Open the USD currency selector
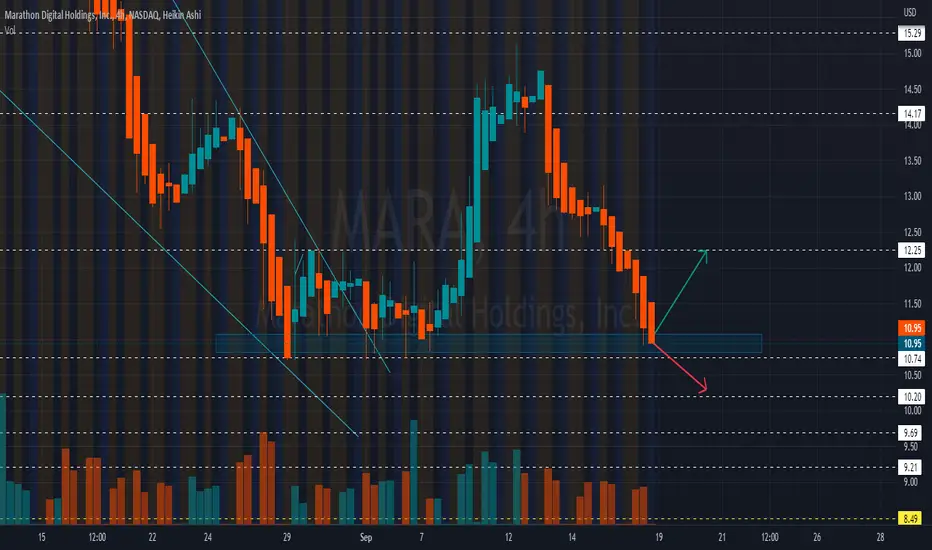This screenshot has width=932, height=550. [x=909, y=12]
